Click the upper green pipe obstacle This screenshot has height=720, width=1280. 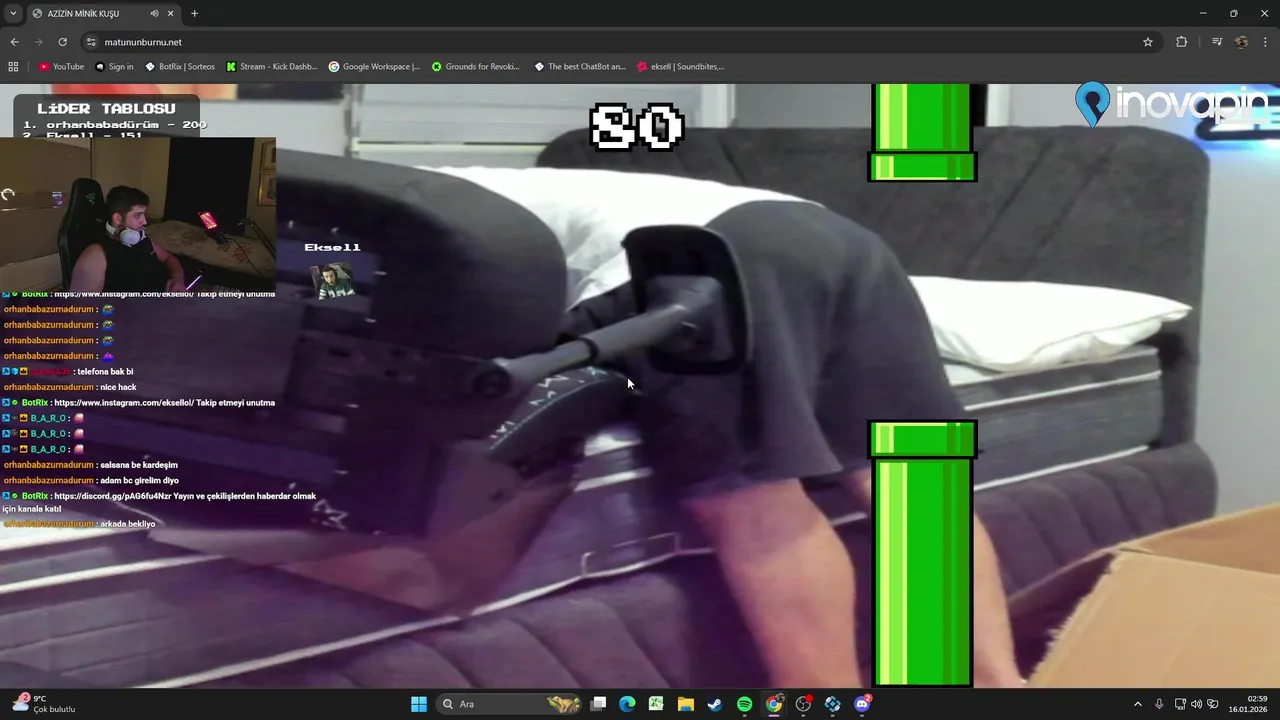tap(922, 132)
